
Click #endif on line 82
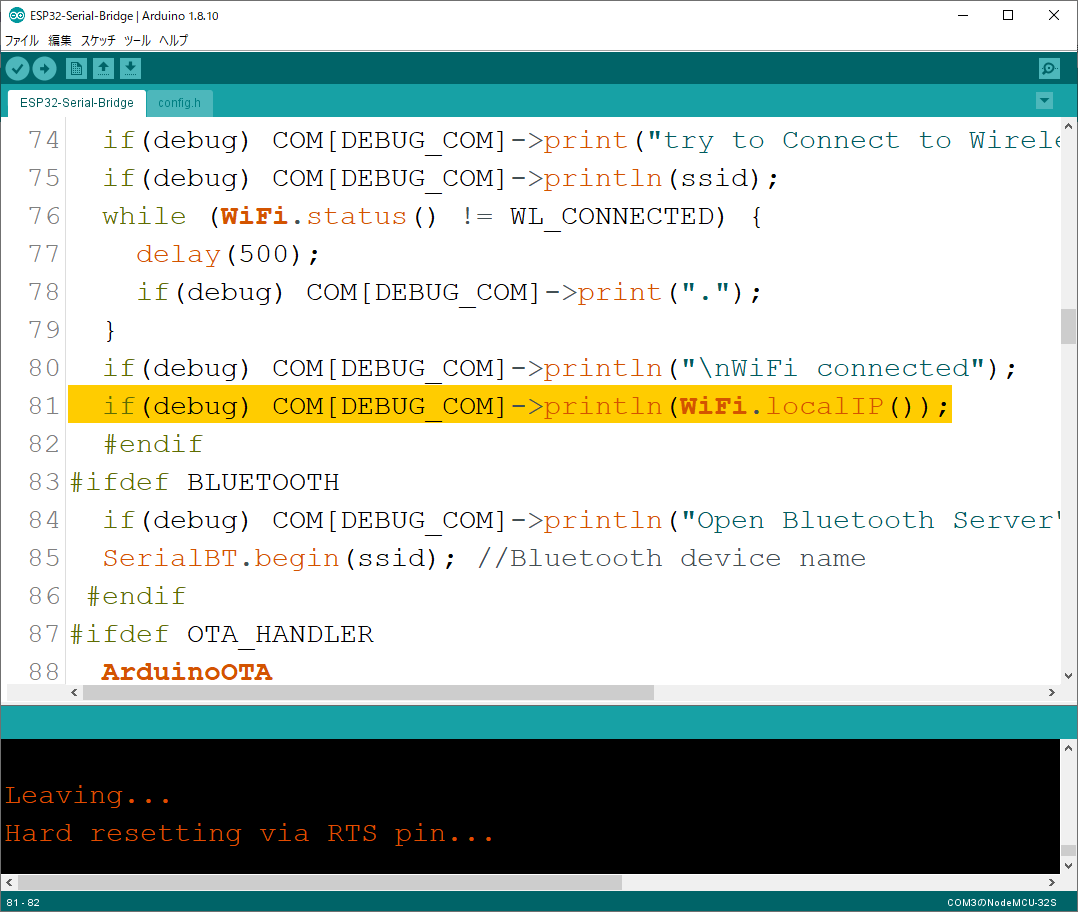click(x=153, y=445)
